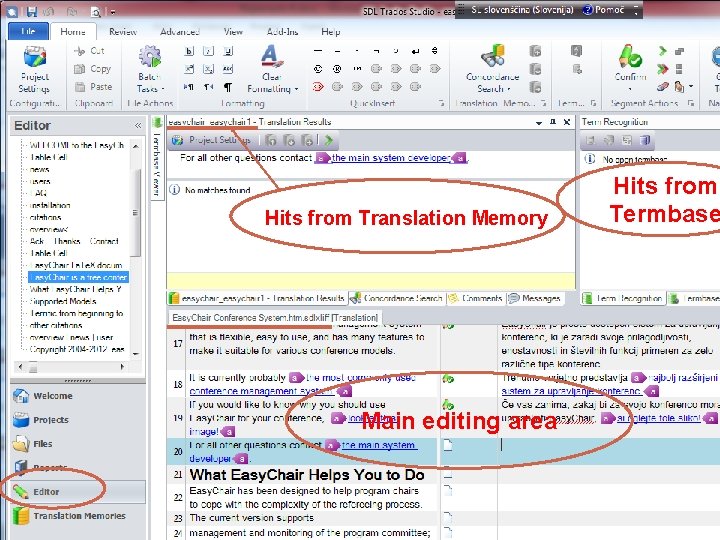This screenshot has width=720, height=540.
Task: Select segment 21 'What EasyChair Helps You to Do'
Action: coord(307,474)
